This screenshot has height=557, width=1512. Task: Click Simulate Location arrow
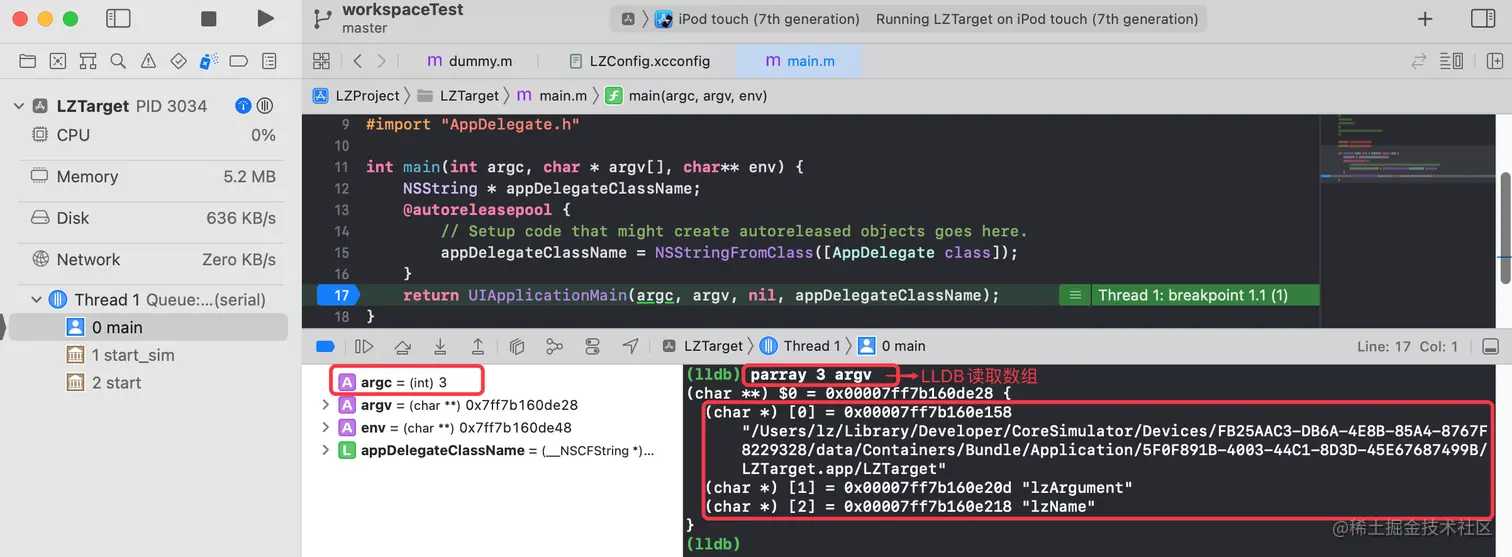[630, 346]
